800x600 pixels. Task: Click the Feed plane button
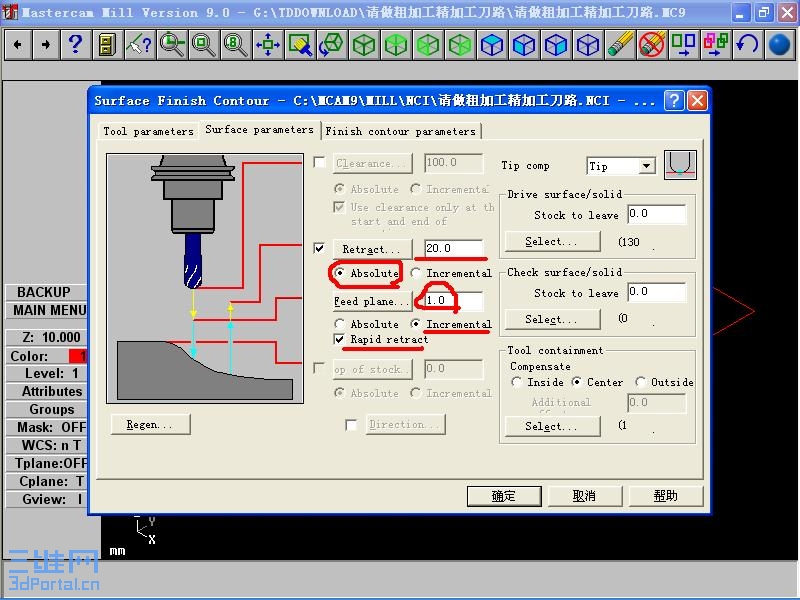372,301
